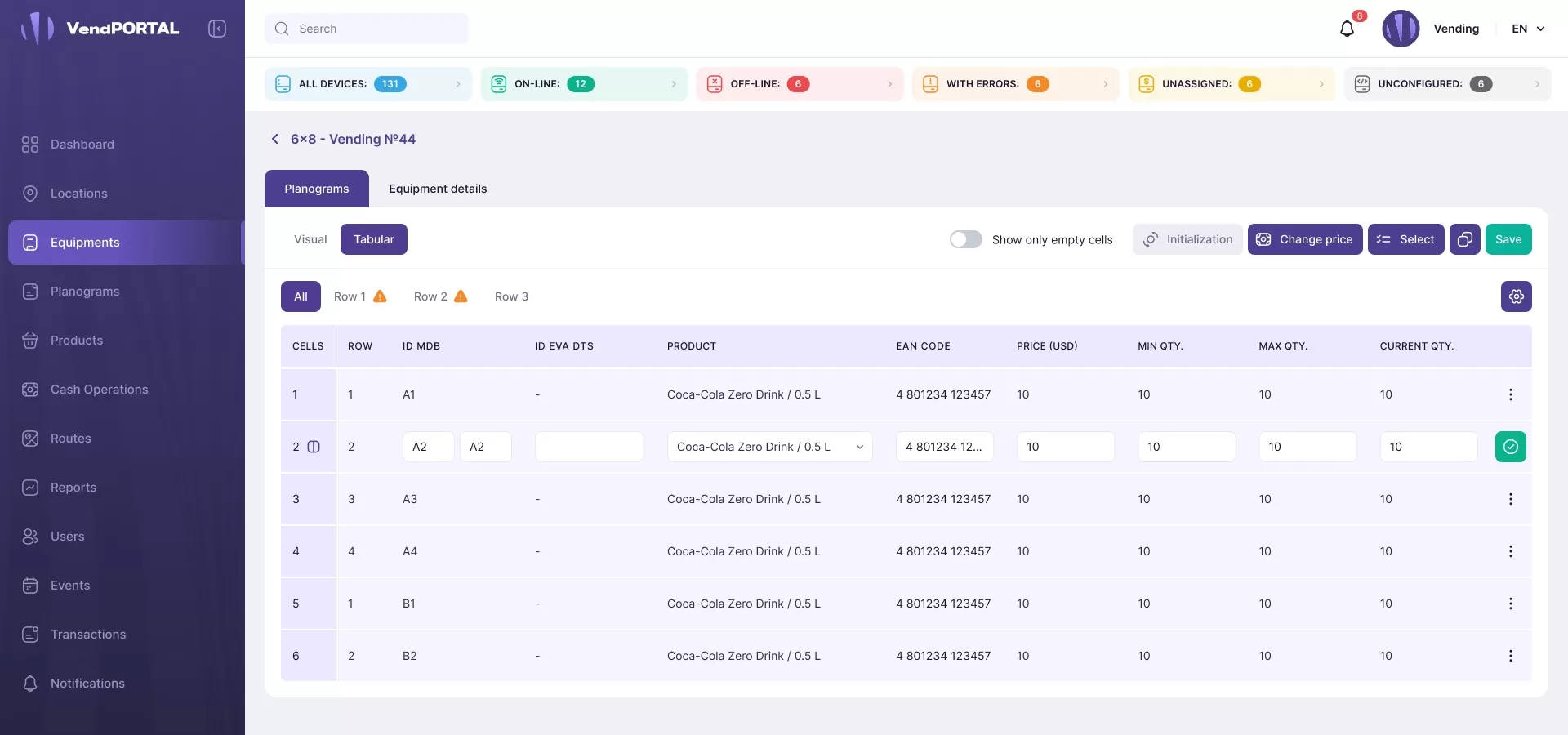
Task: Click the Change price button
Action: tap(1304, 239)
